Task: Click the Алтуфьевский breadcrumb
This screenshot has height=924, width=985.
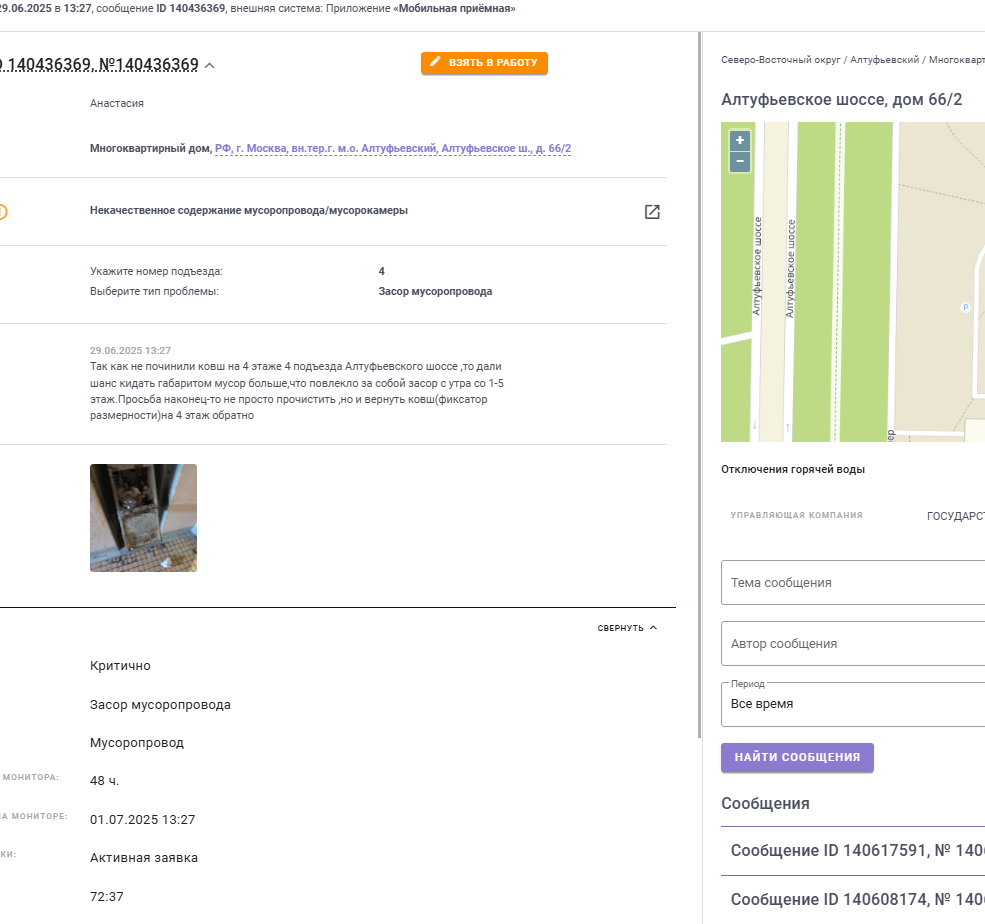Action: [x=884, y=60]
